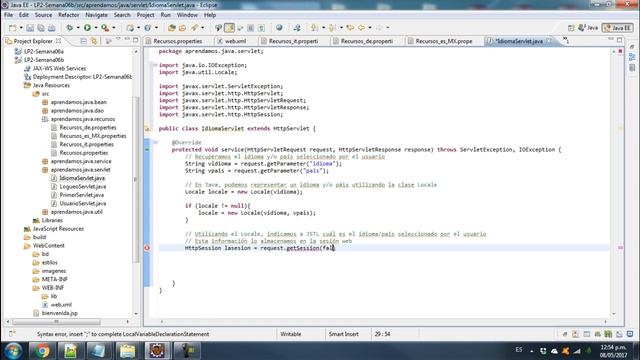Open Google Chrome from the taskbar
The image size is (640, 360).
(42, 351)
